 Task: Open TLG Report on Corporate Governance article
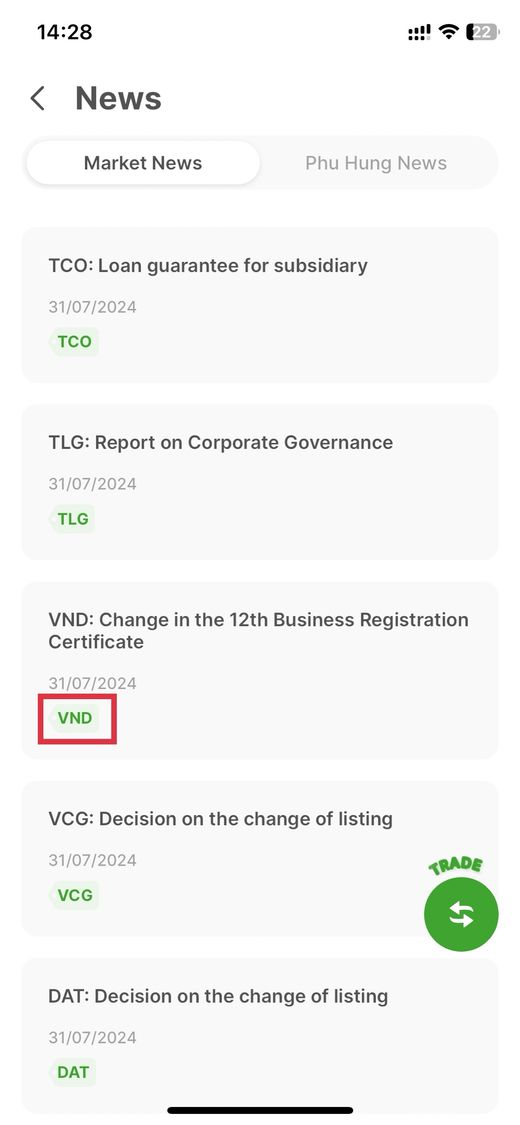[260, 482]
